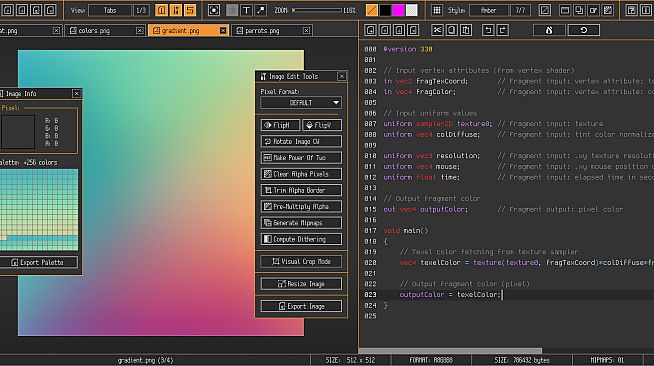Screen dimensions: 654x366
Task: Click the paste icon in code editor toolbar
Action: tap(465, 30)
